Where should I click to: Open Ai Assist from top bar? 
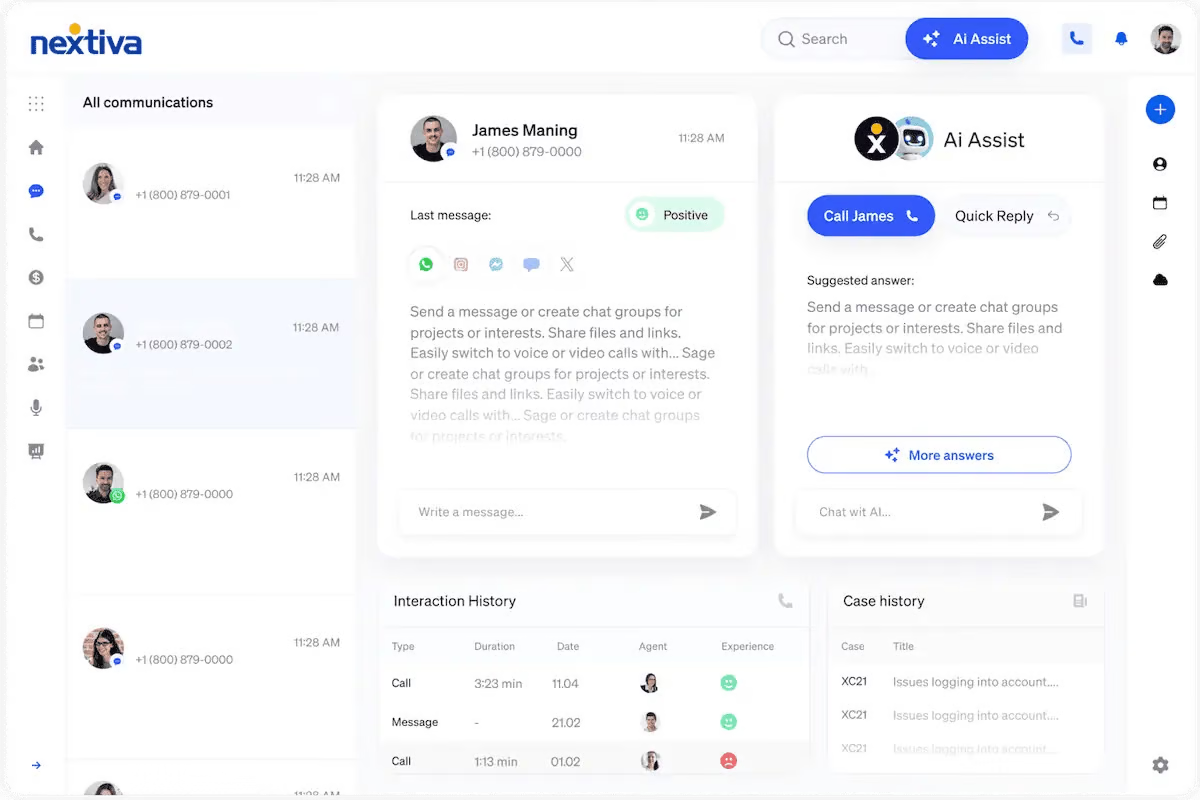(966, 39)
